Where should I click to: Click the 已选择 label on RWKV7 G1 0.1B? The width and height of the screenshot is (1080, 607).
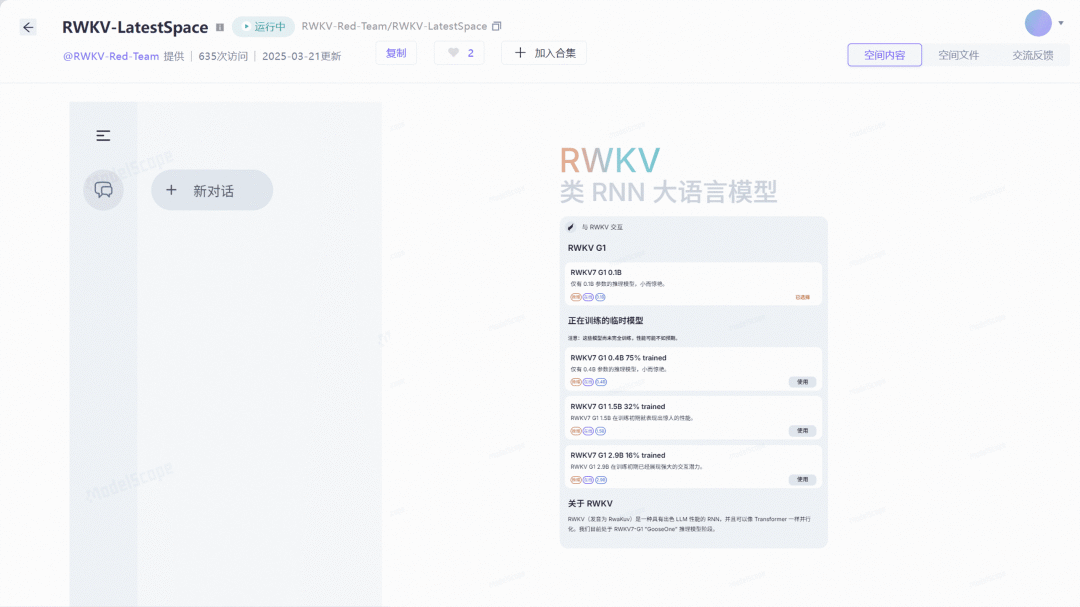802,298
